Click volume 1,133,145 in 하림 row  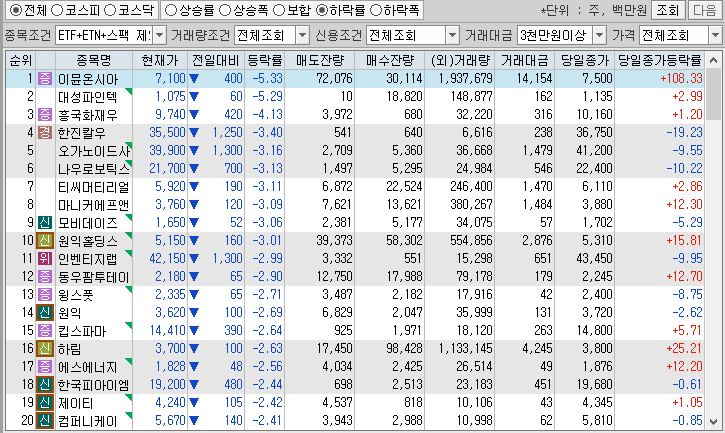click(x=465, y=349)
